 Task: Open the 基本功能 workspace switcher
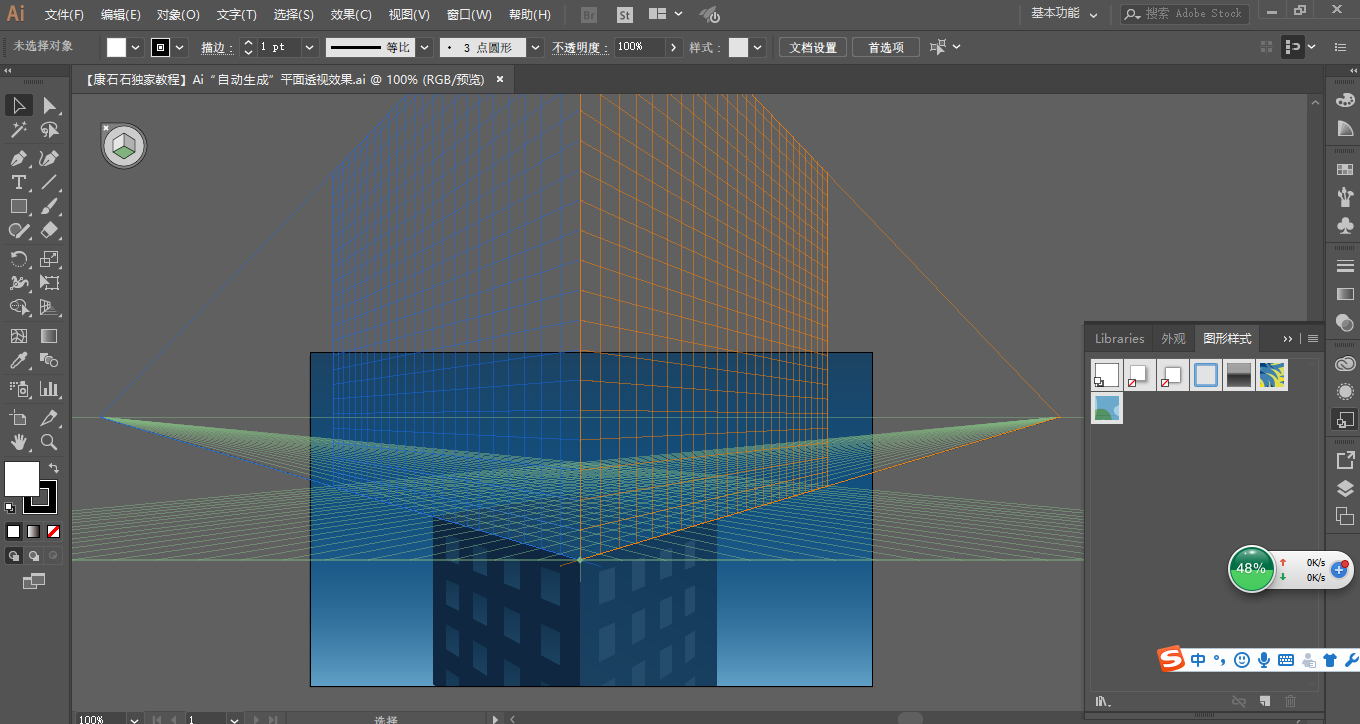point(1064,14)
